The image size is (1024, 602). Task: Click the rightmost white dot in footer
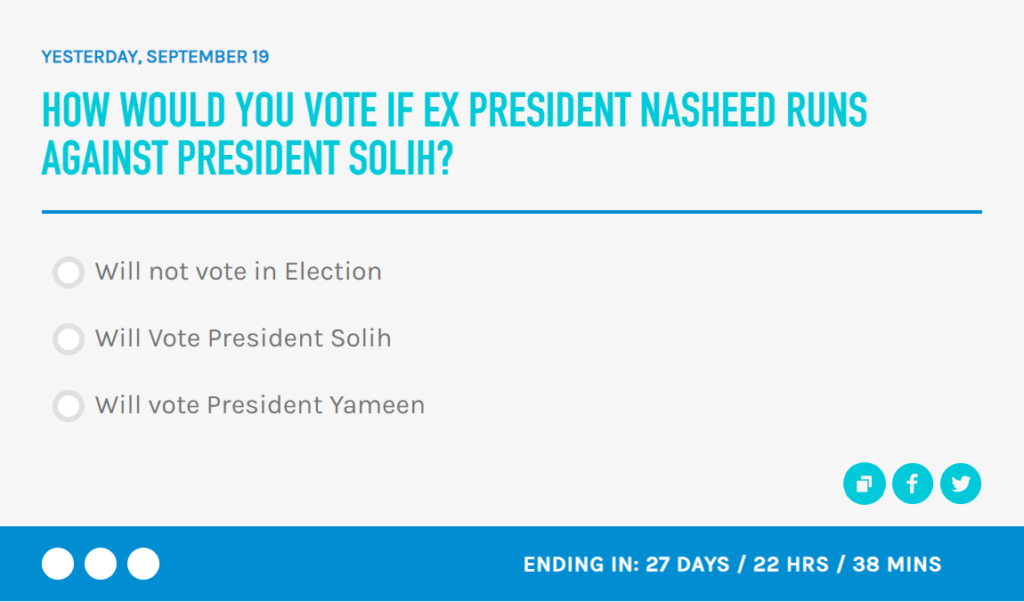(x=144, y=564)
